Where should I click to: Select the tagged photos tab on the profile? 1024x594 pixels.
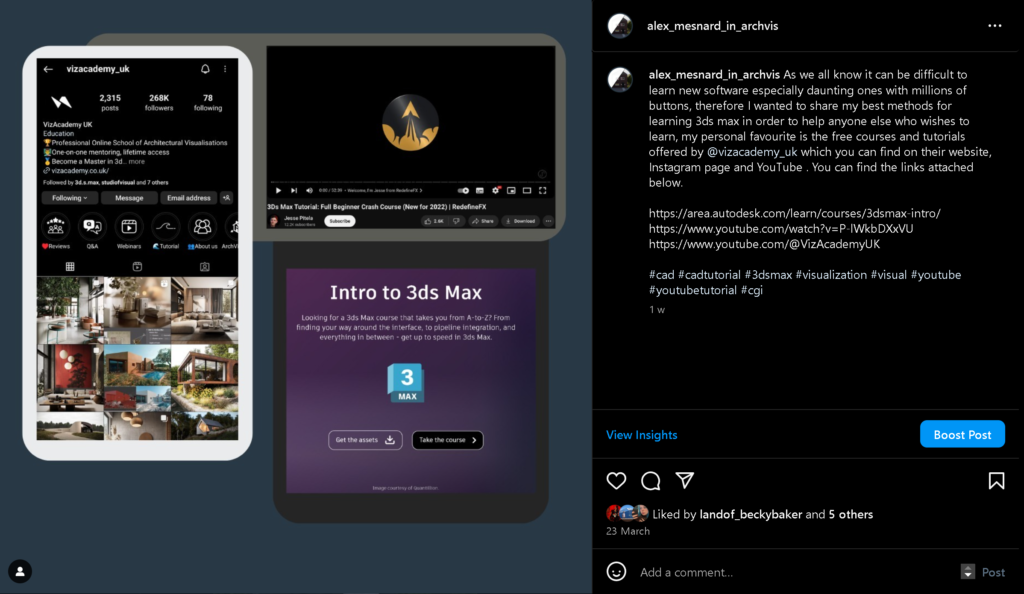click(x=204, y=266)
